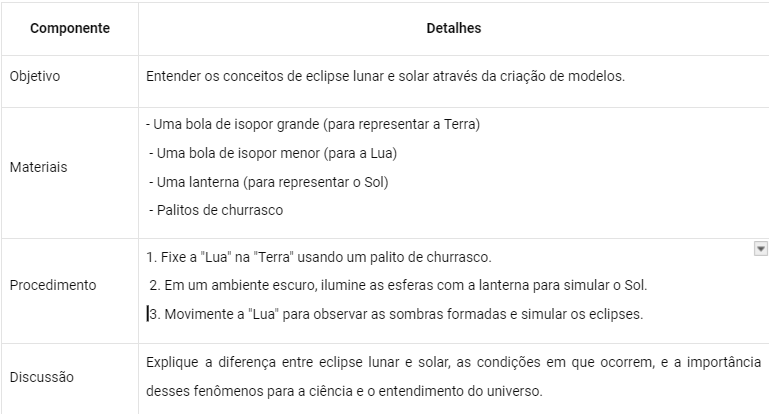
Task: Click the word Sol in step 2
Action: [x=636, y=285]
